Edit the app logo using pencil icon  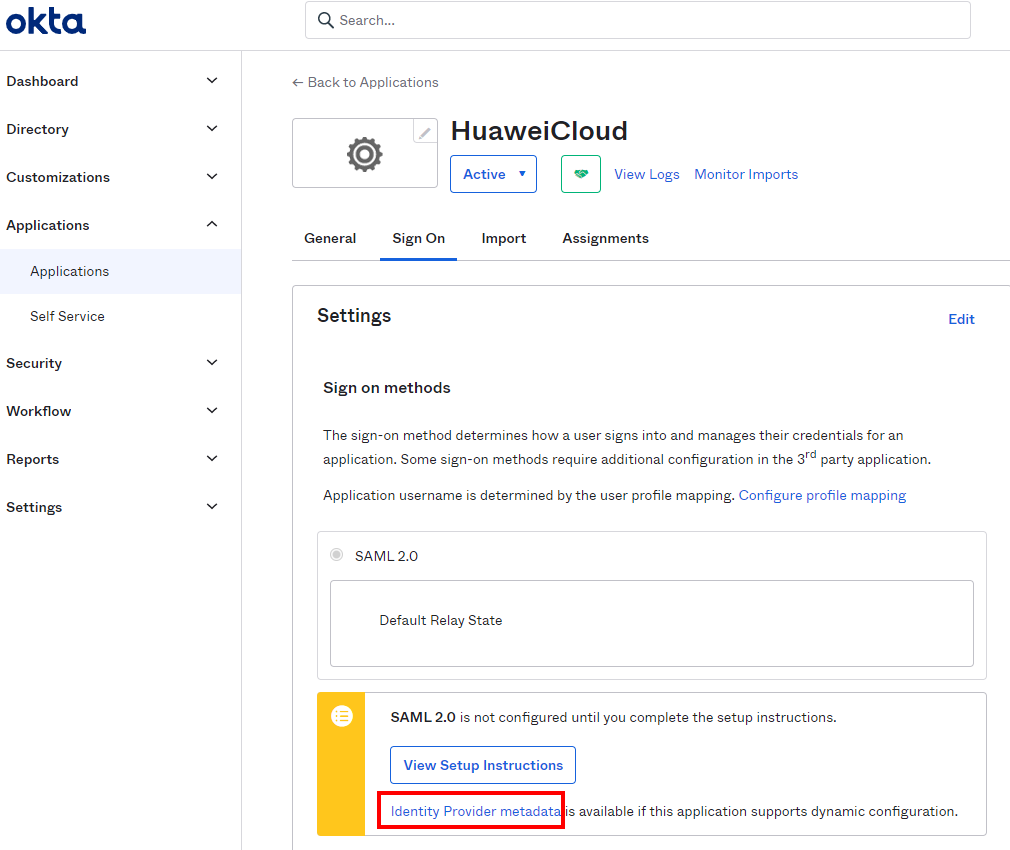point(424,133)
